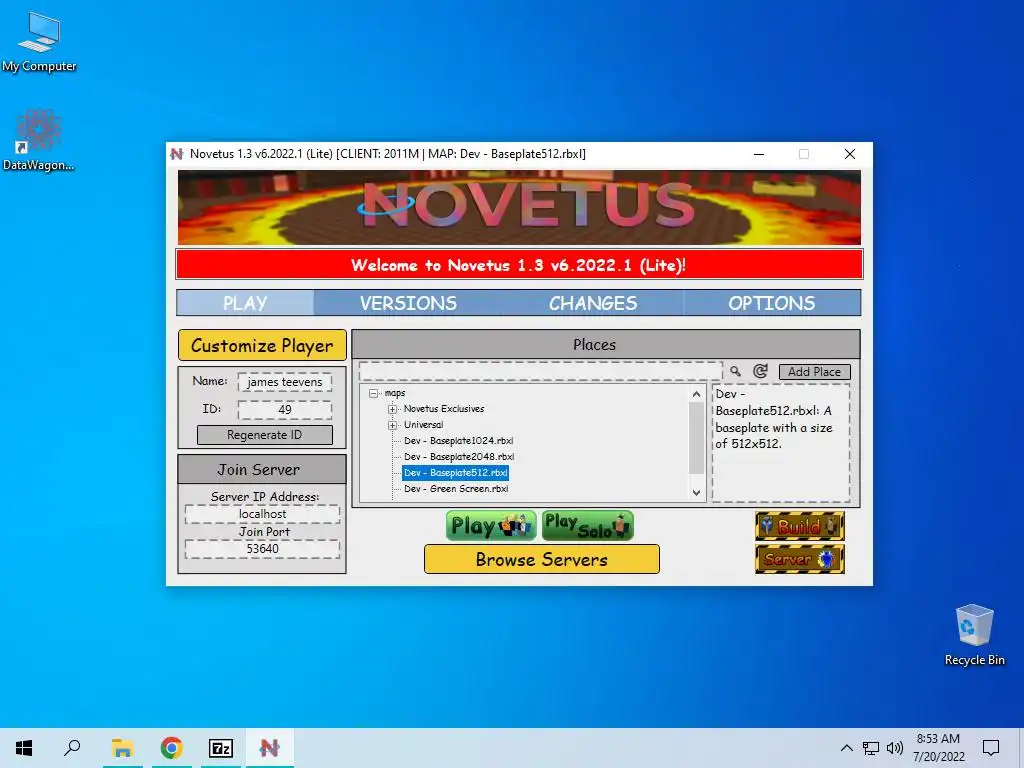This screenshot has height=768, width=1024.
Task: Open the OPTIONS tab
Action: tap(771, 303)
